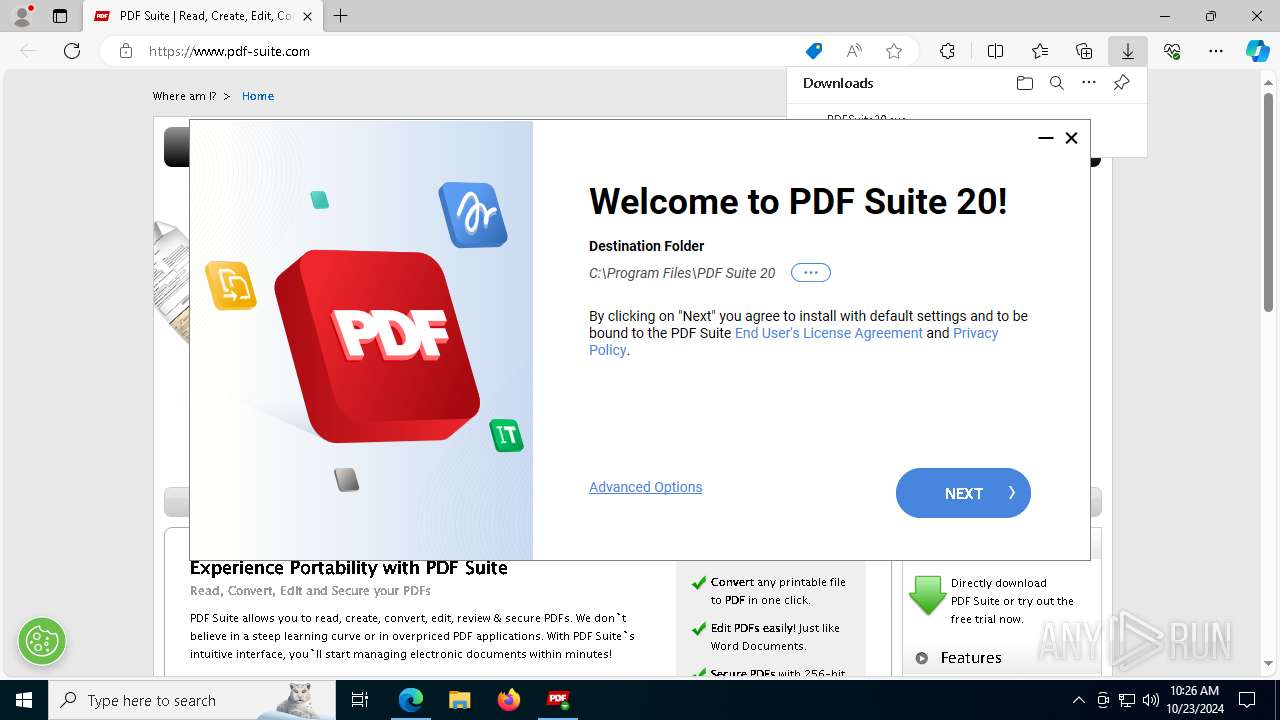Open Edge from taskbar
1280x720 pixels.
pos(411,700)
